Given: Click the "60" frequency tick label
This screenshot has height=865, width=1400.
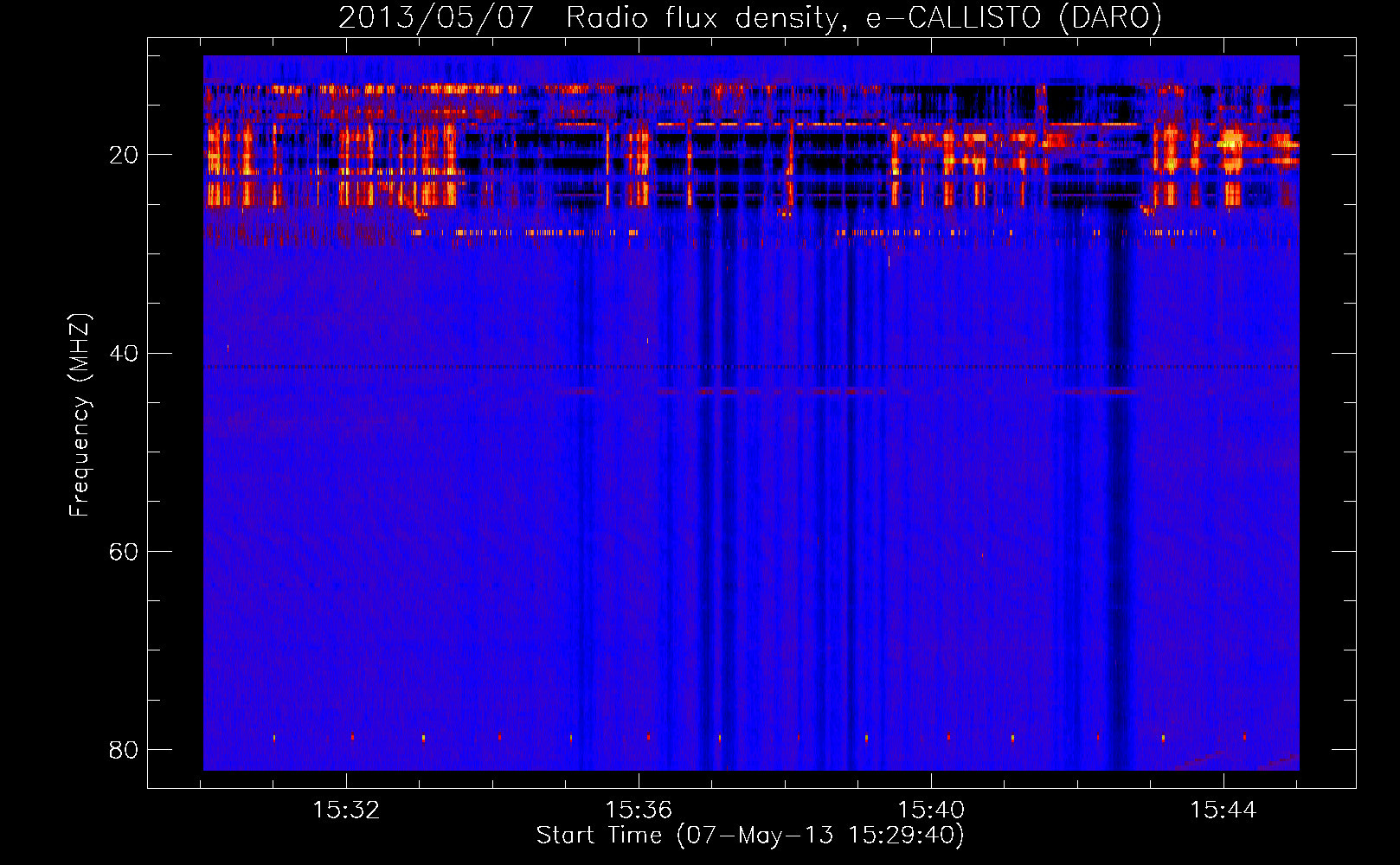Looking at the screenshot, I should pyautogui.click(x=124, y=551).
